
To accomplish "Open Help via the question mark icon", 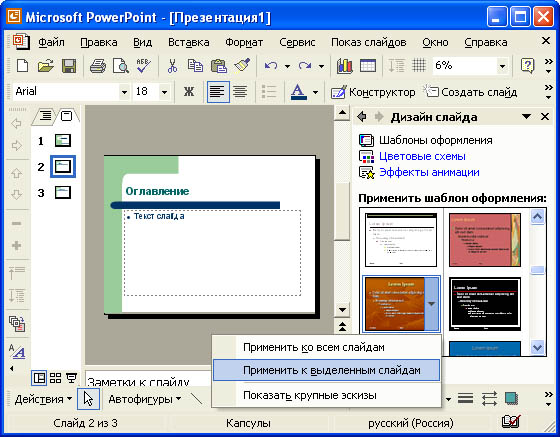I will [527, 66].
